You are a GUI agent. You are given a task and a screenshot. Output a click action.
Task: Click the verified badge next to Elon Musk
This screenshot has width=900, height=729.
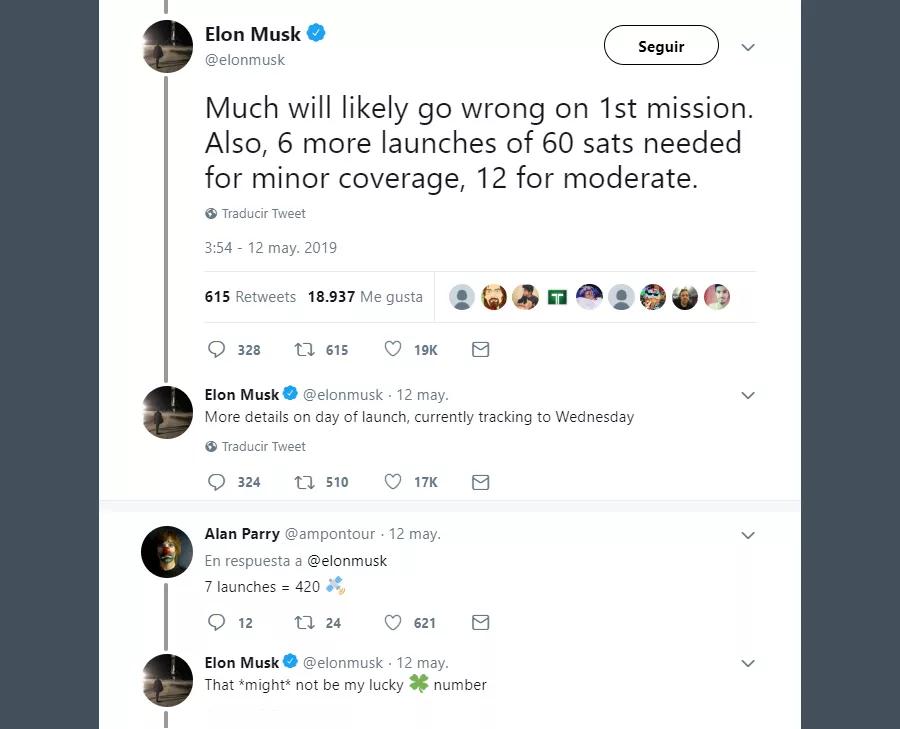315,33
